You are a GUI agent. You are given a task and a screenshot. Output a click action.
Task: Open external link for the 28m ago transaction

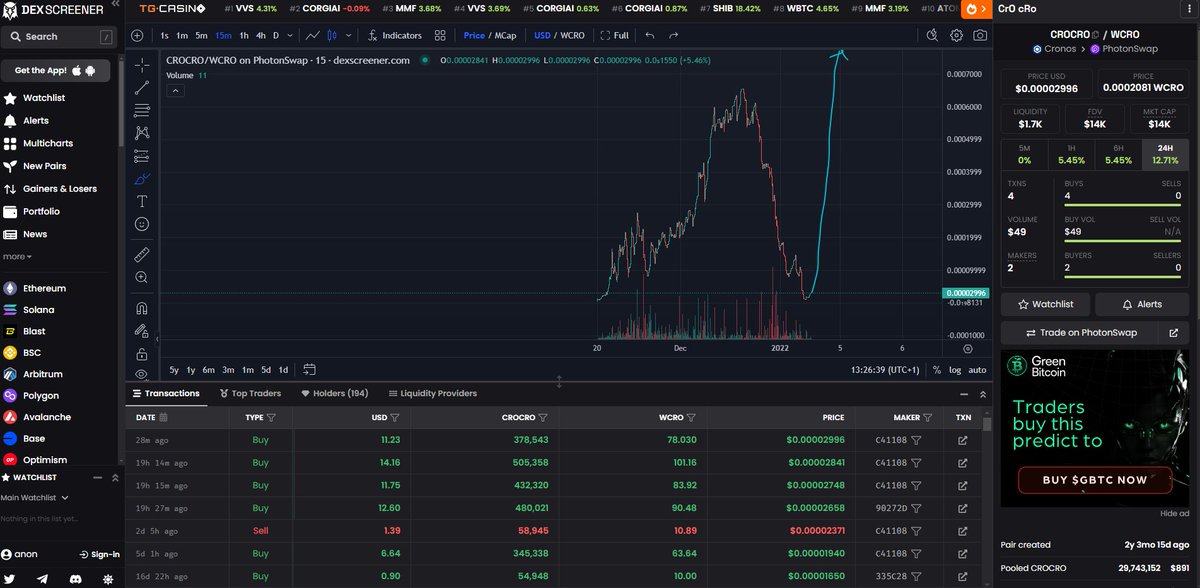click(x=963, y=440)
